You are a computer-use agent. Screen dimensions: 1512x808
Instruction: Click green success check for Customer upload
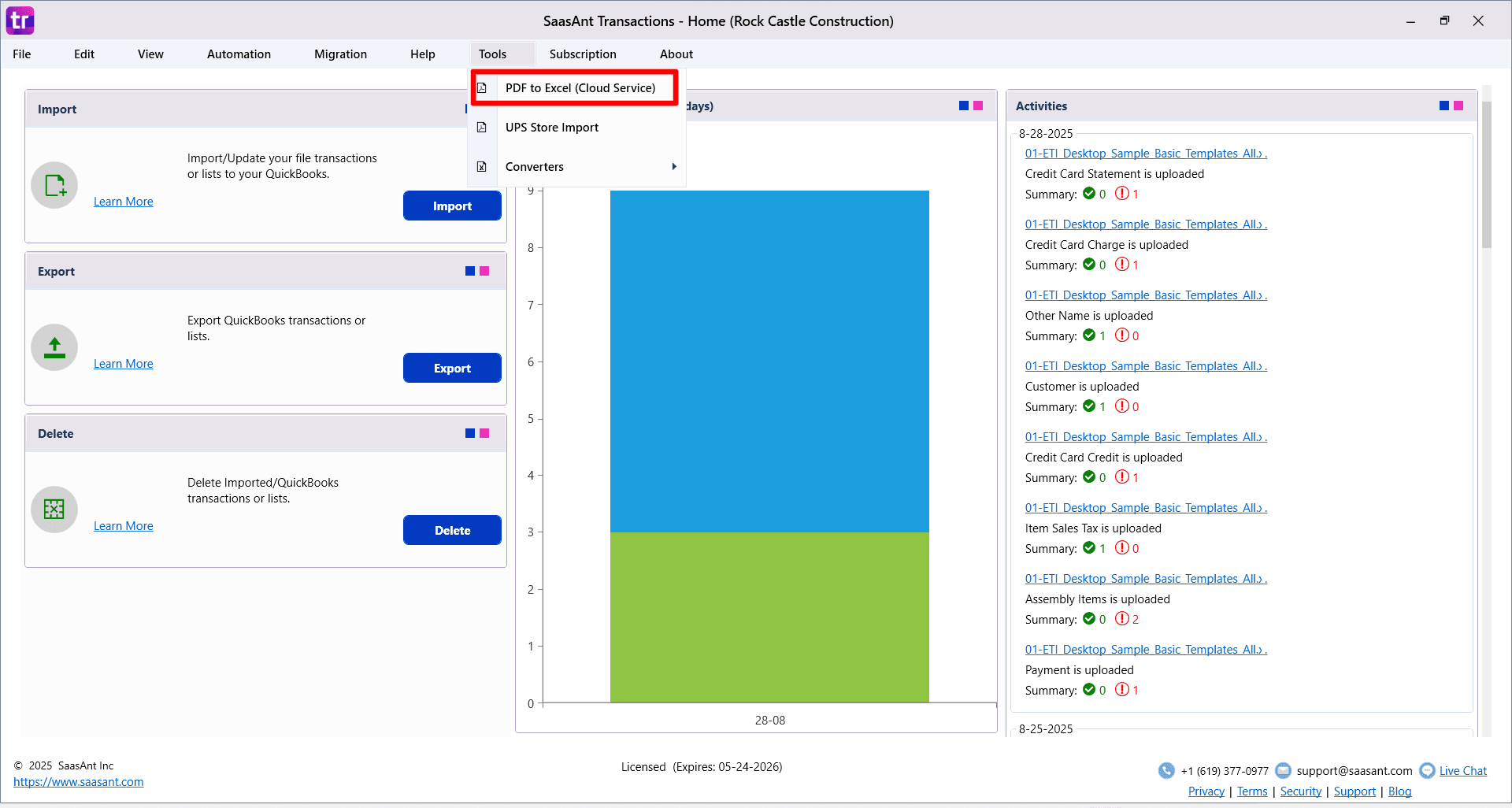click(x=1089, y=406)
